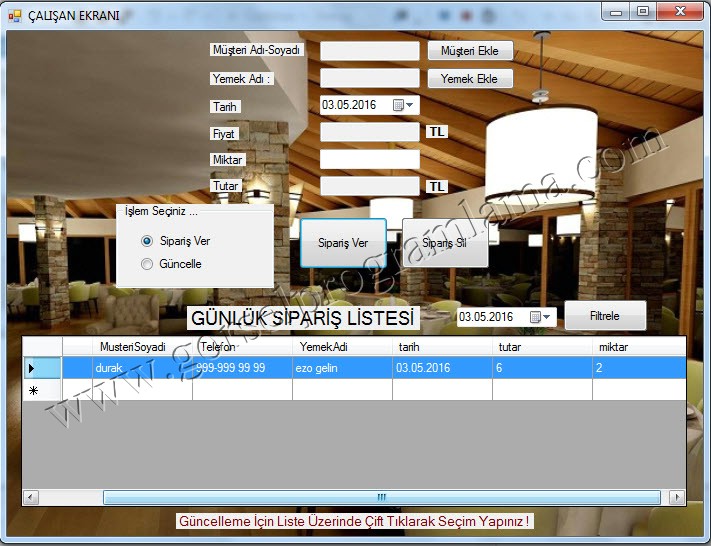Sort by the YemekAdi column header
711x546 pixels.
tap(341, 346)
